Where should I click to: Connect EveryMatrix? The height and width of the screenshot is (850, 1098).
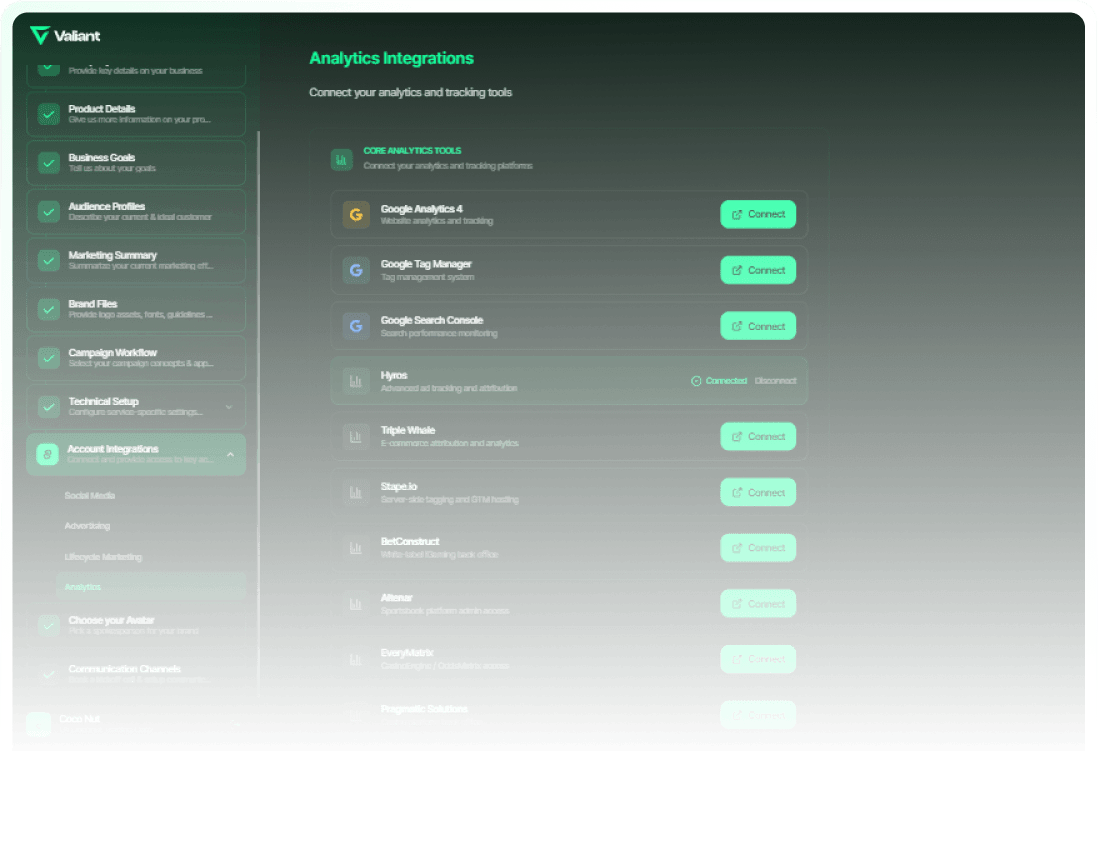tap(758, 659)
